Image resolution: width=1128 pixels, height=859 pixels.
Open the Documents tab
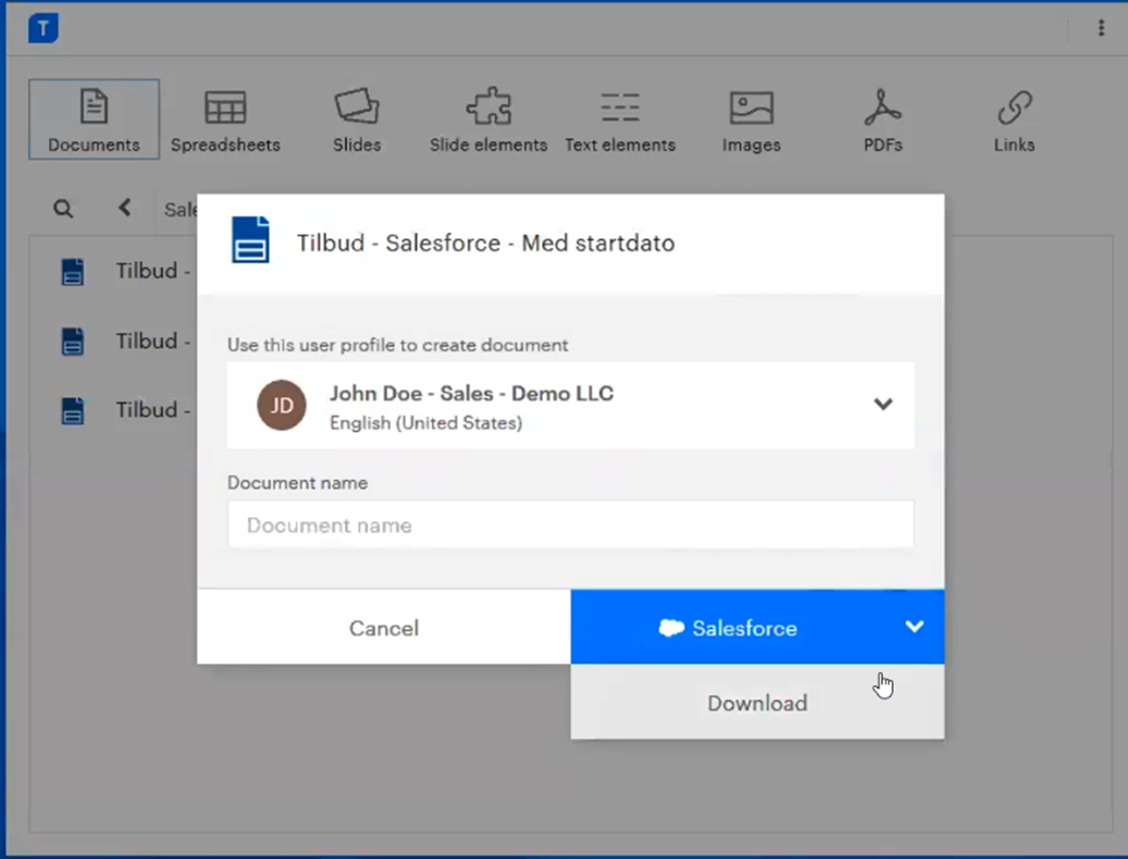coord(94,119)
